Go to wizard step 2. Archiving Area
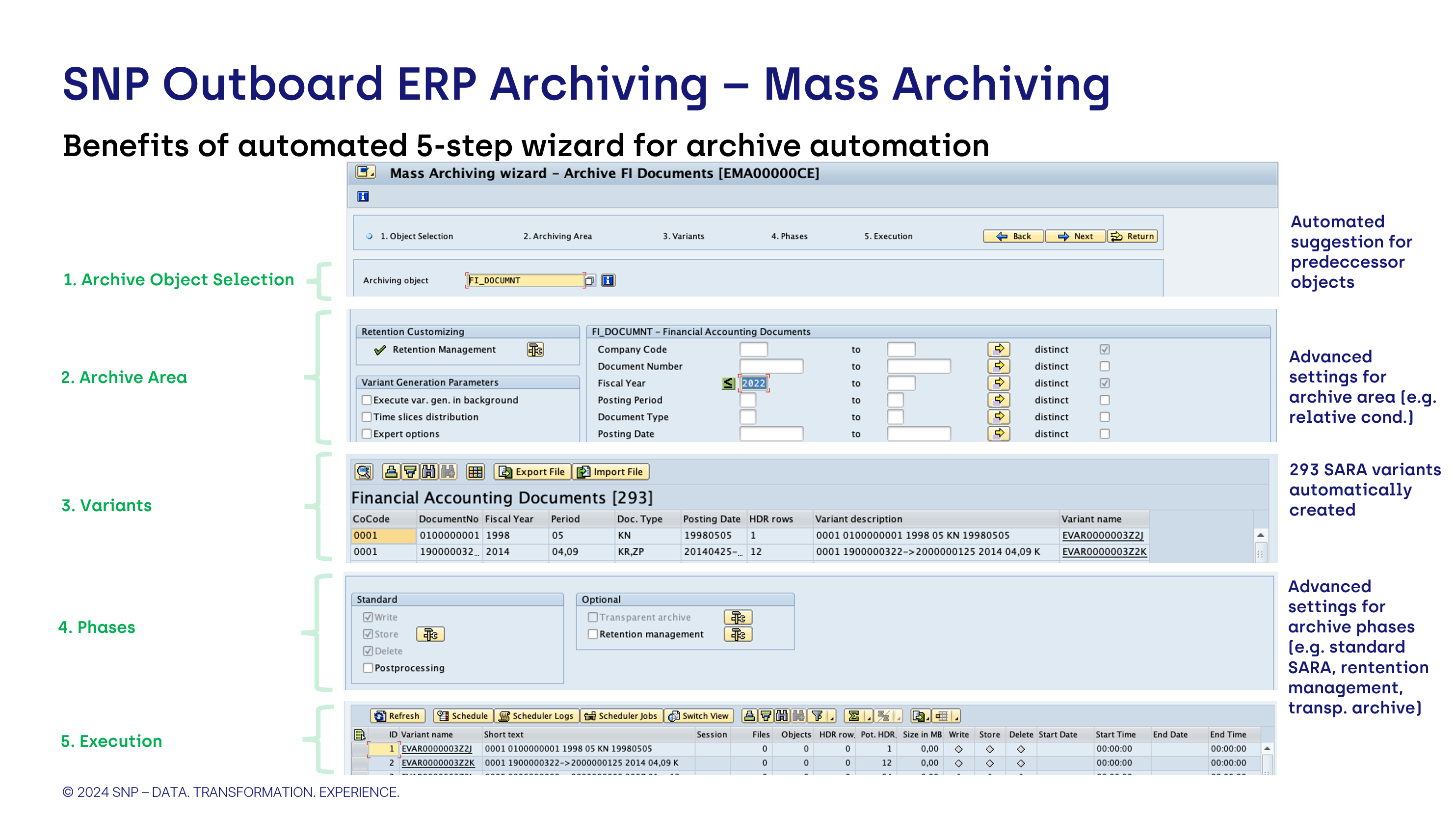This screenshot has height=818, width=1456. [557, 237]
